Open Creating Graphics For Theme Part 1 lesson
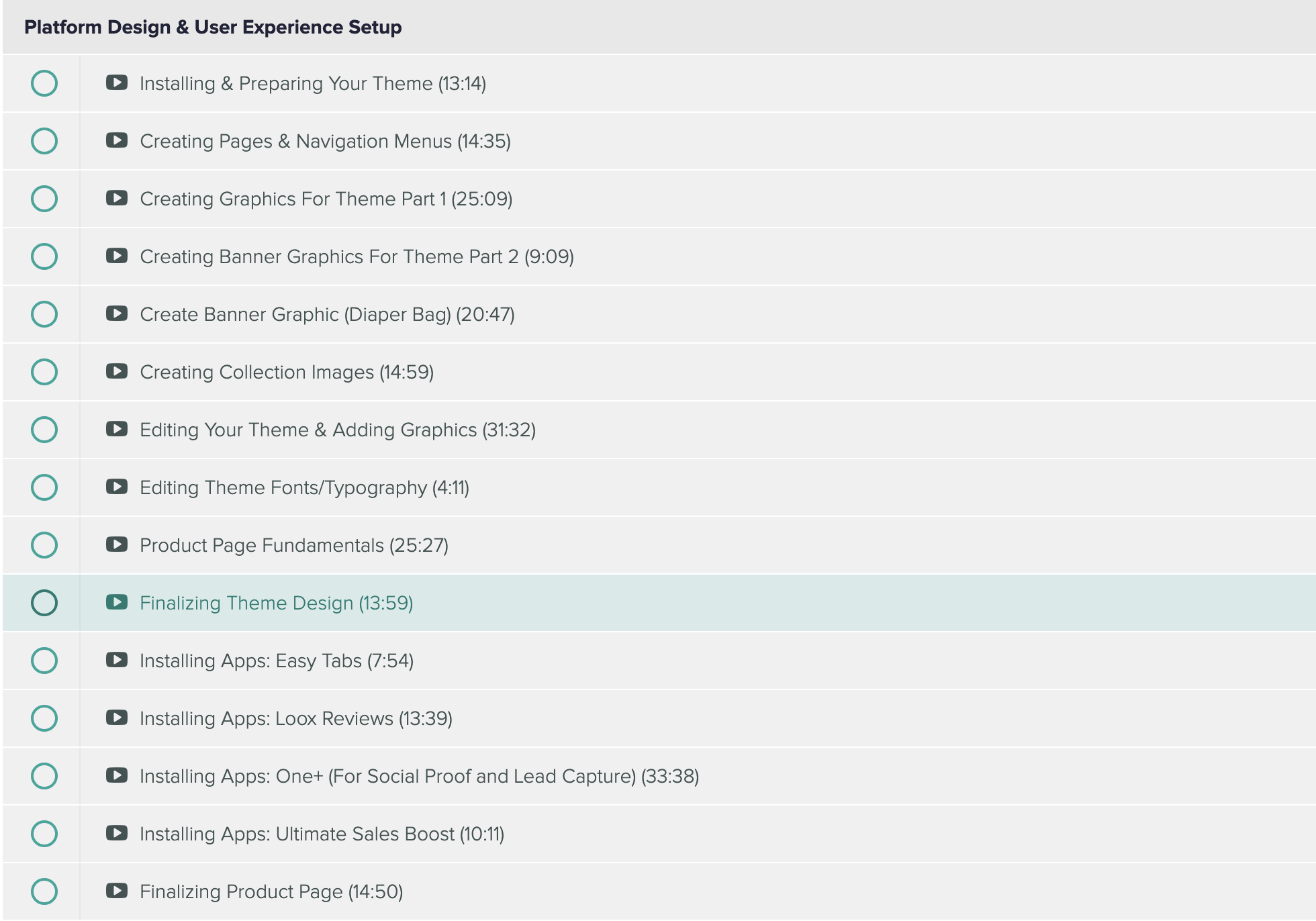The image size is (1316, 921). tap(326, 199)
